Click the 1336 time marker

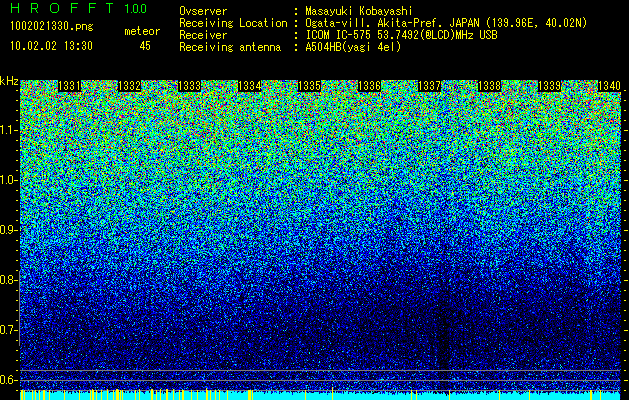(x=369, y=86)
